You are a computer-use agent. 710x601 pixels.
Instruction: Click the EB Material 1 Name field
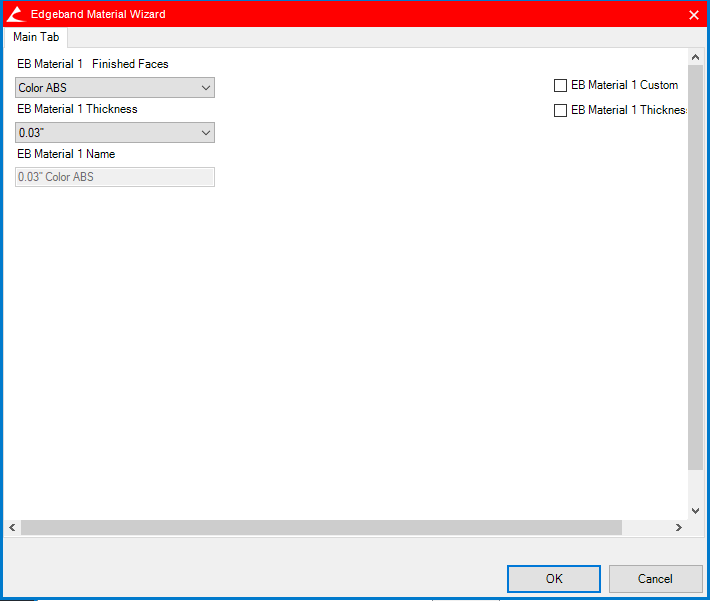(115, 177)
